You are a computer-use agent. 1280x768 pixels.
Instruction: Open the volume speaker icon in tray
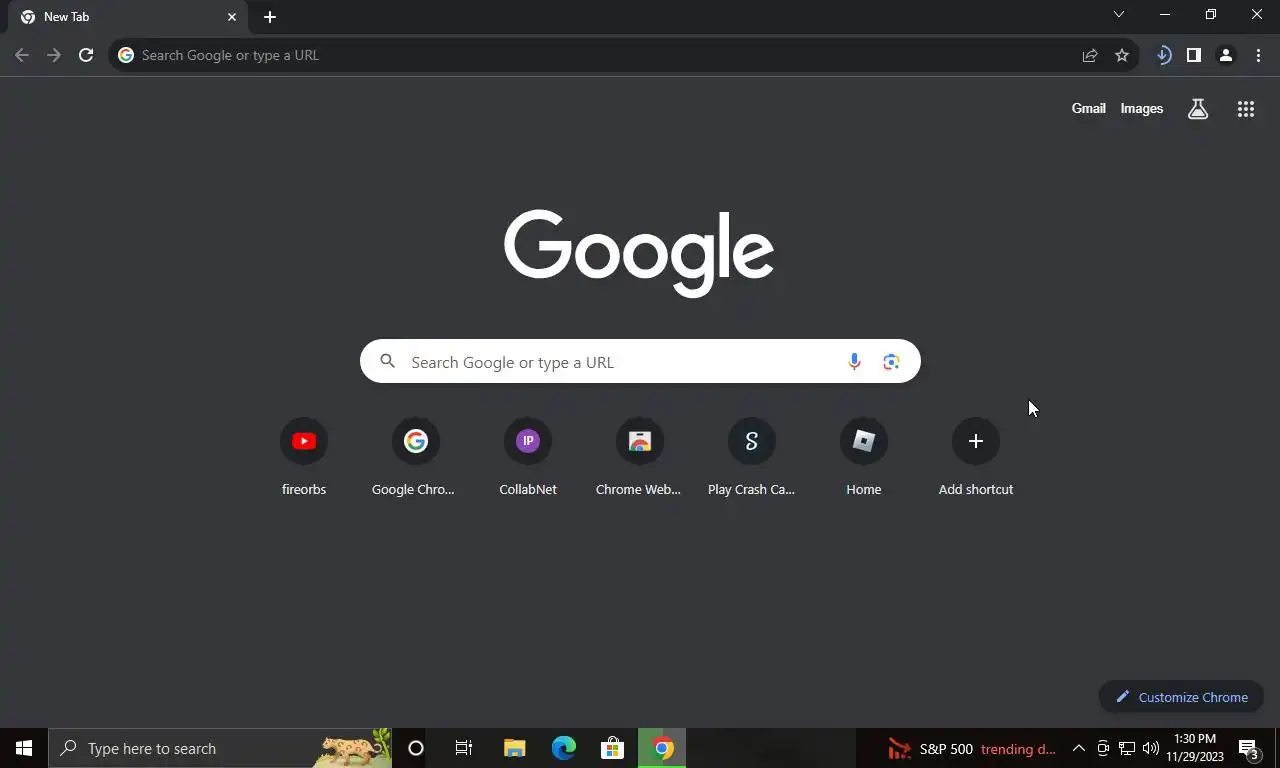[x=1151, y=748]
